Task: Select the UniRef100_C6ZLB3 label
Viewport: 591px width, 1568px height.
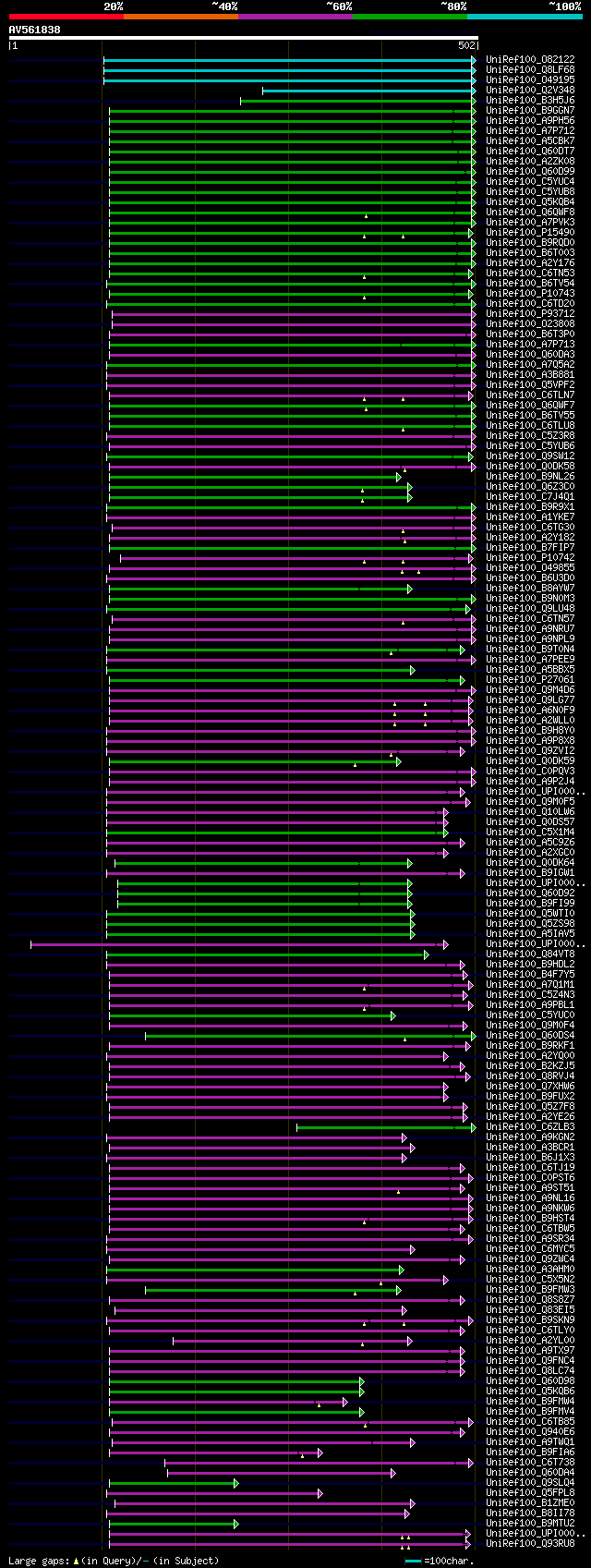Action: tap(530, 1127)
